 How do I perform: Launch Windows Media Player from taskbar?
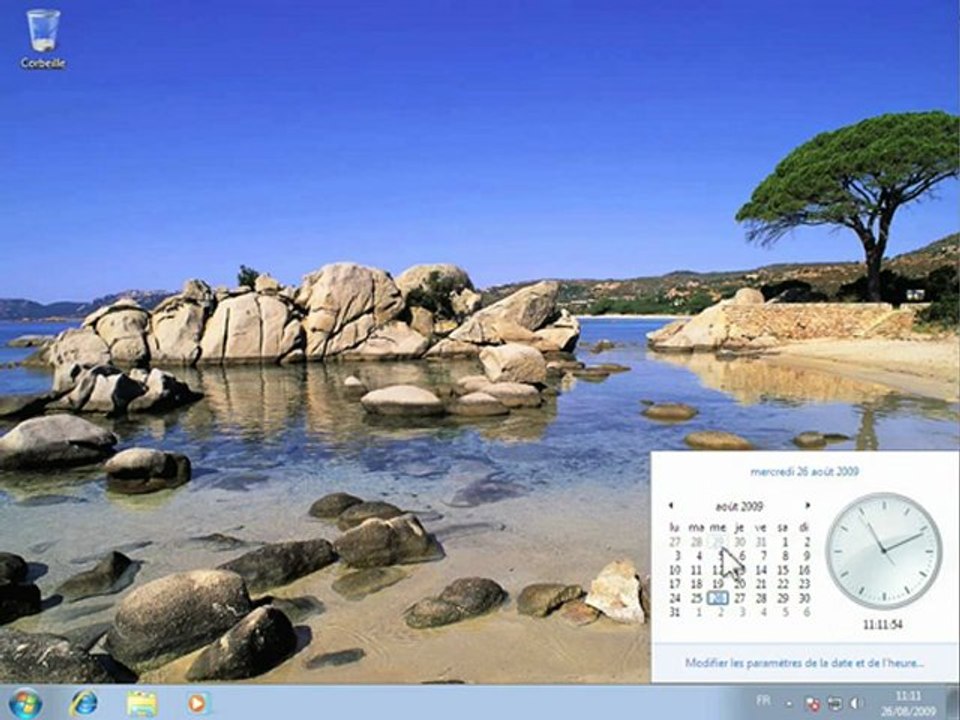click(x=197, y=703)
